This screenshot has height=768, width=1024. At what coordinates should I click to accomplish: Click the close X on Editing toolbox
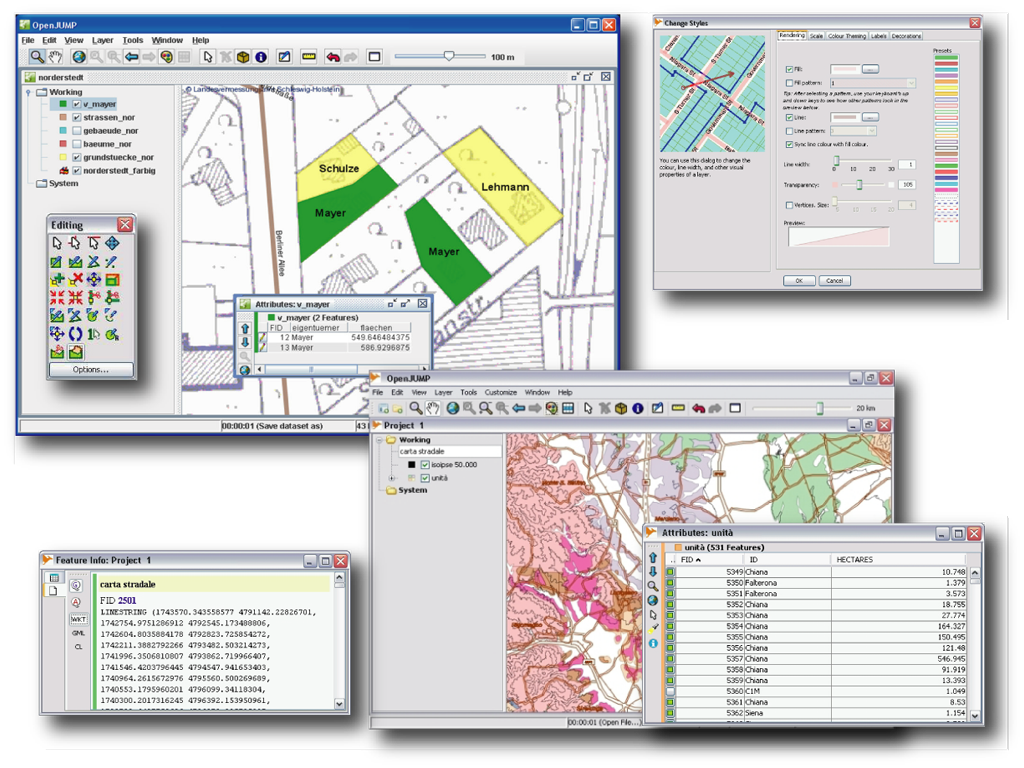tap(125, 225)
